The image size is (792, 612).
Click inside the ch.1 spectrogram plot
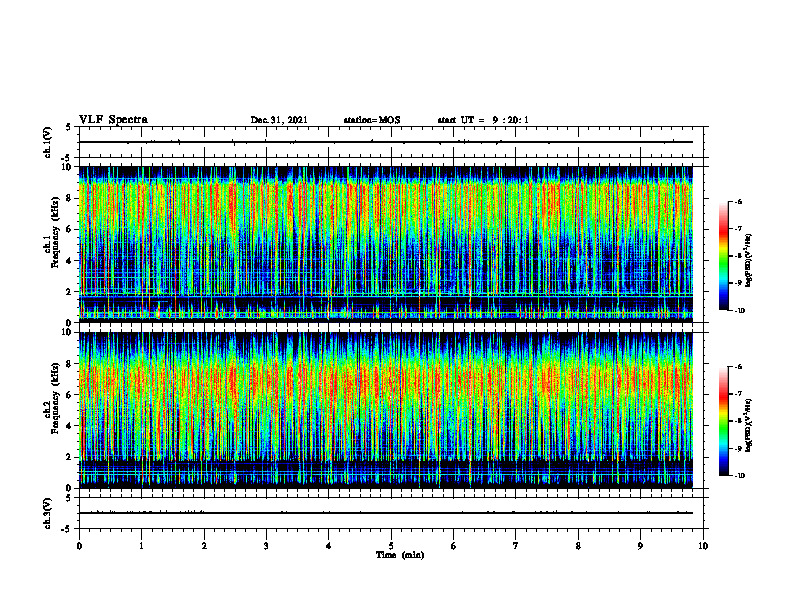(x=386, y=244)
